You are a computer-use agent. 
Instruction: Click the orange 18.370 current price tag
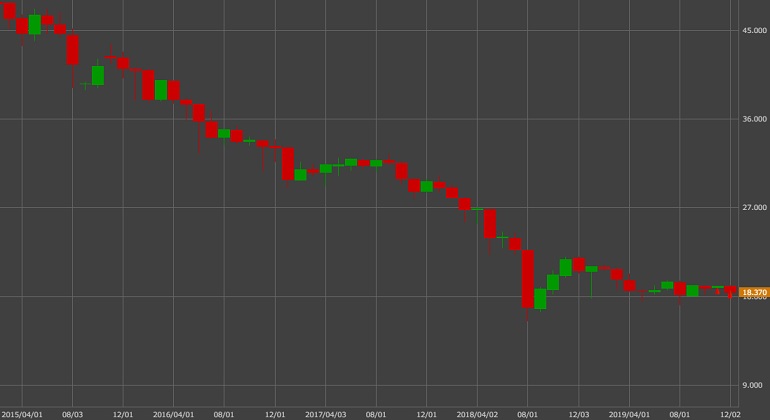pyautogui.click(x=754, y=292)
